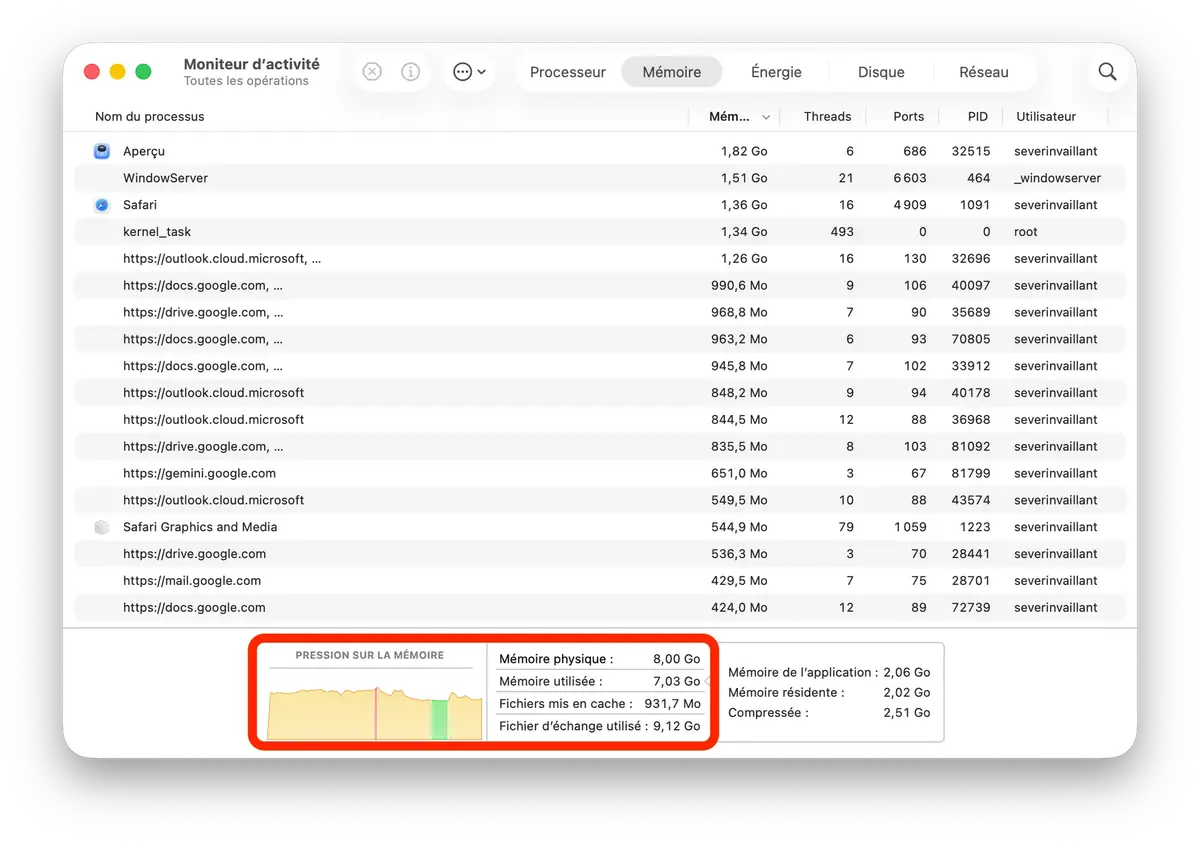Click the Compressée 2,51 Go entry

pyautogui.click(x=829, y=713)
